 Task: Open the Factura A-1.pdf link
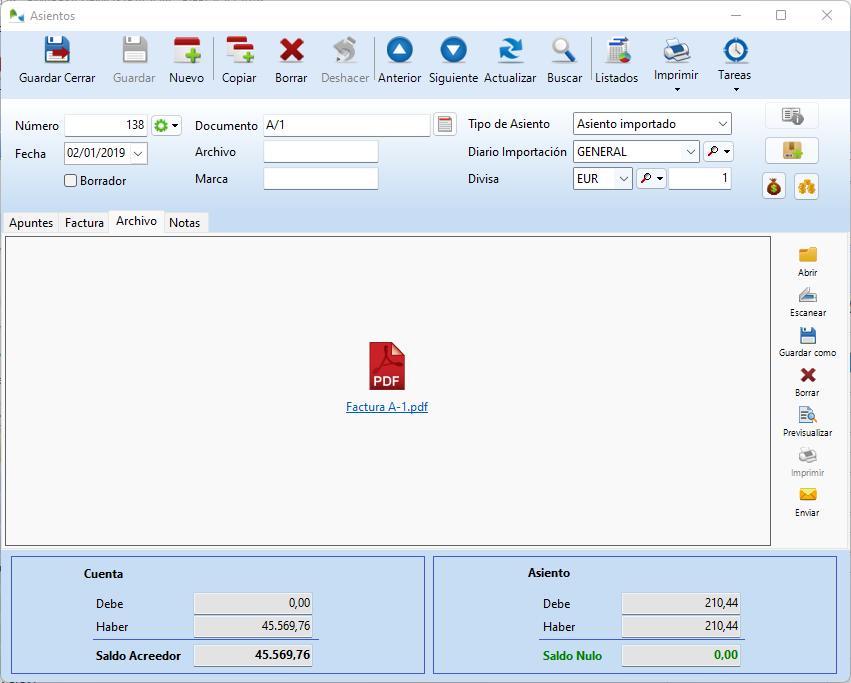[387, 407]
